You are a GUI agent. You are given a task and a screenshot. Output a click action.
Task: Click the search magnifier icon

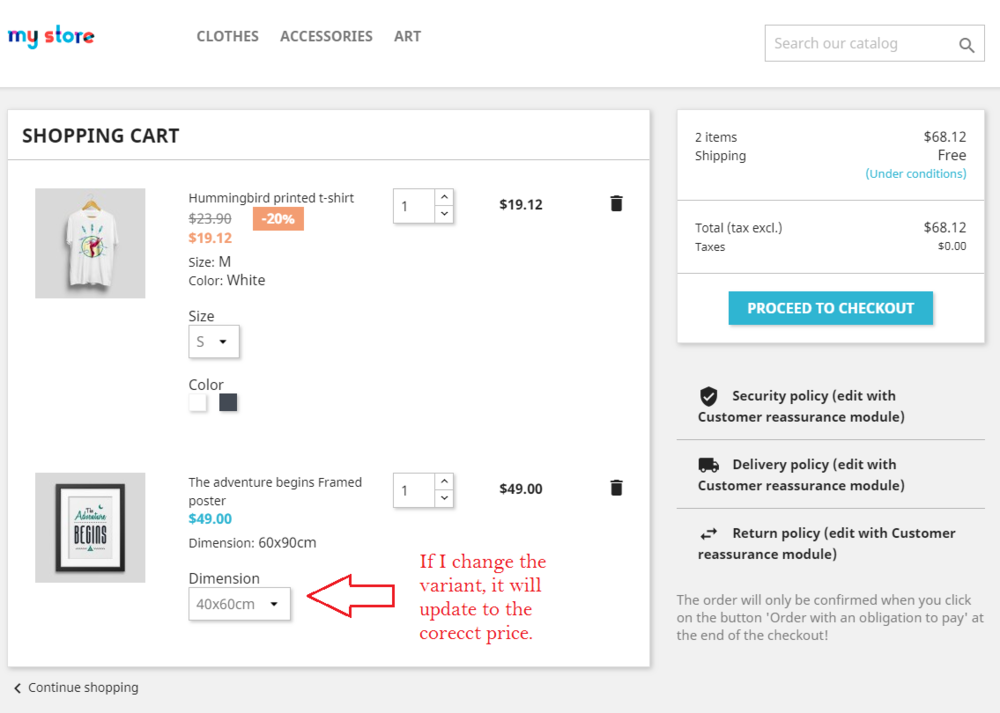click(966, 44)
